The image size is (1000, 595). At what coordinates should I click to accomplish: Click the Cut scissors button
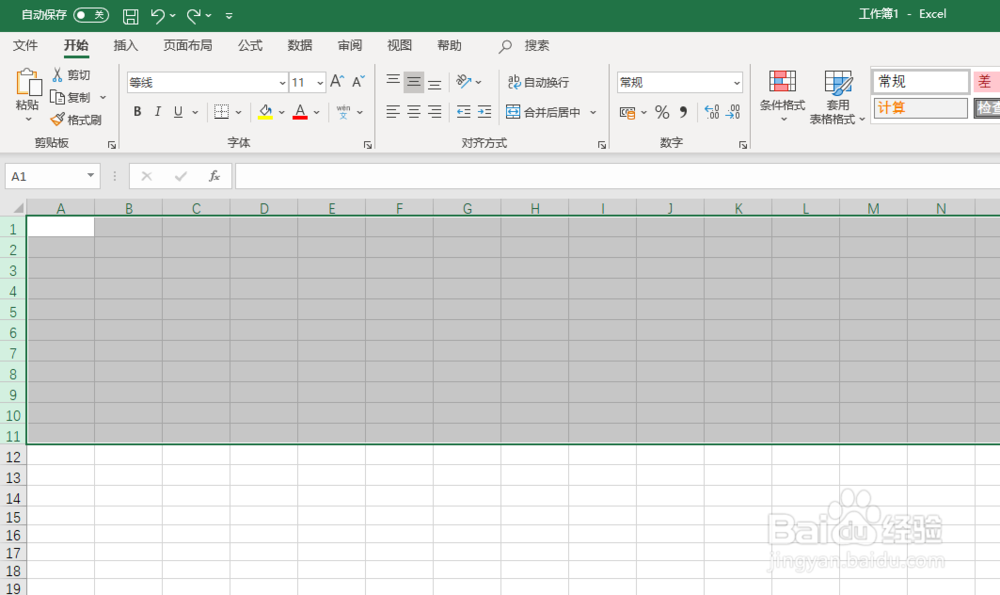[71, 75]
